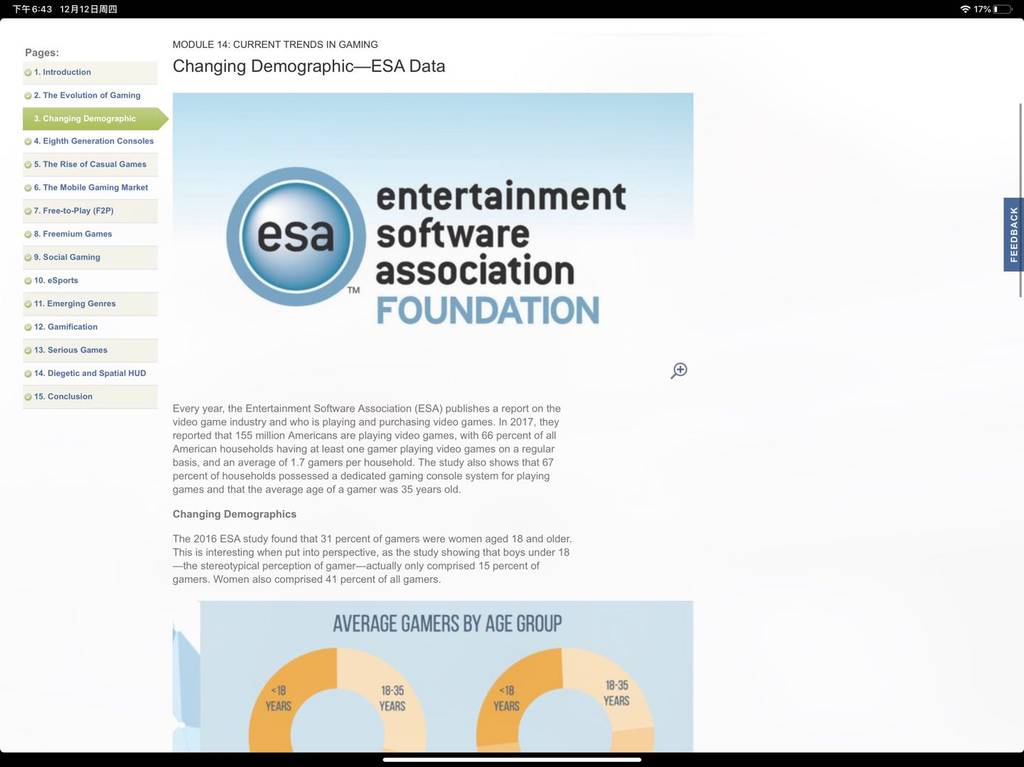Screen dimensions: 1024x767
Task: Go to page 15. Conclusion
Action: click(90, 397)
